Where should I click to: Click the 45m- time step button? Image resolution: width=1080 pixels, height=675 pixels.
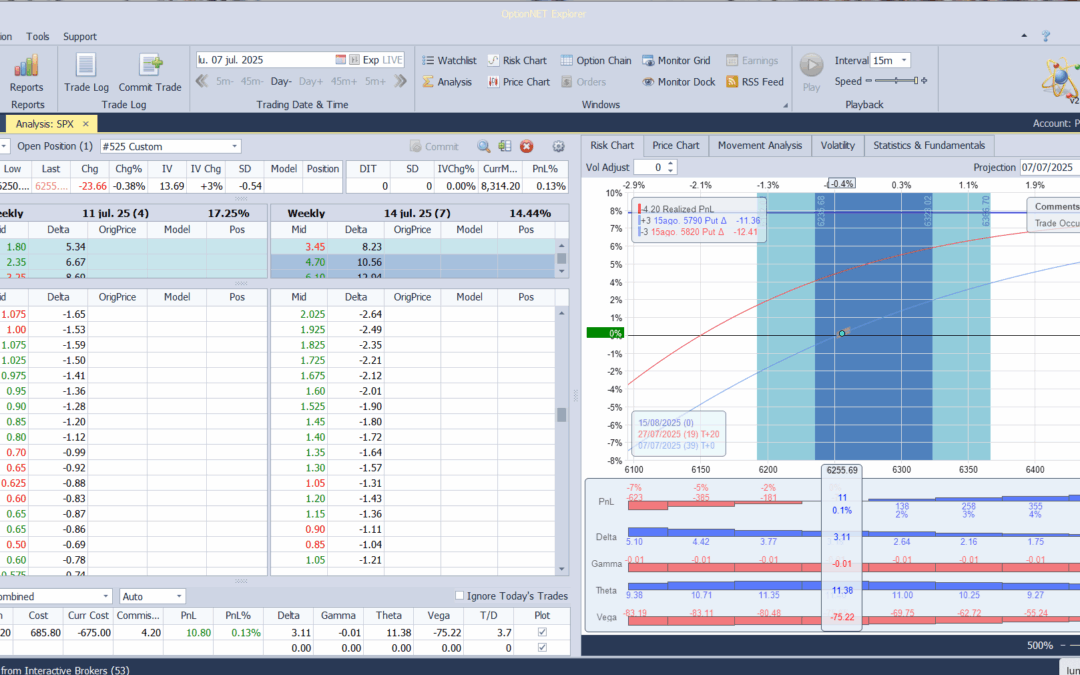[x=252, y=81]
